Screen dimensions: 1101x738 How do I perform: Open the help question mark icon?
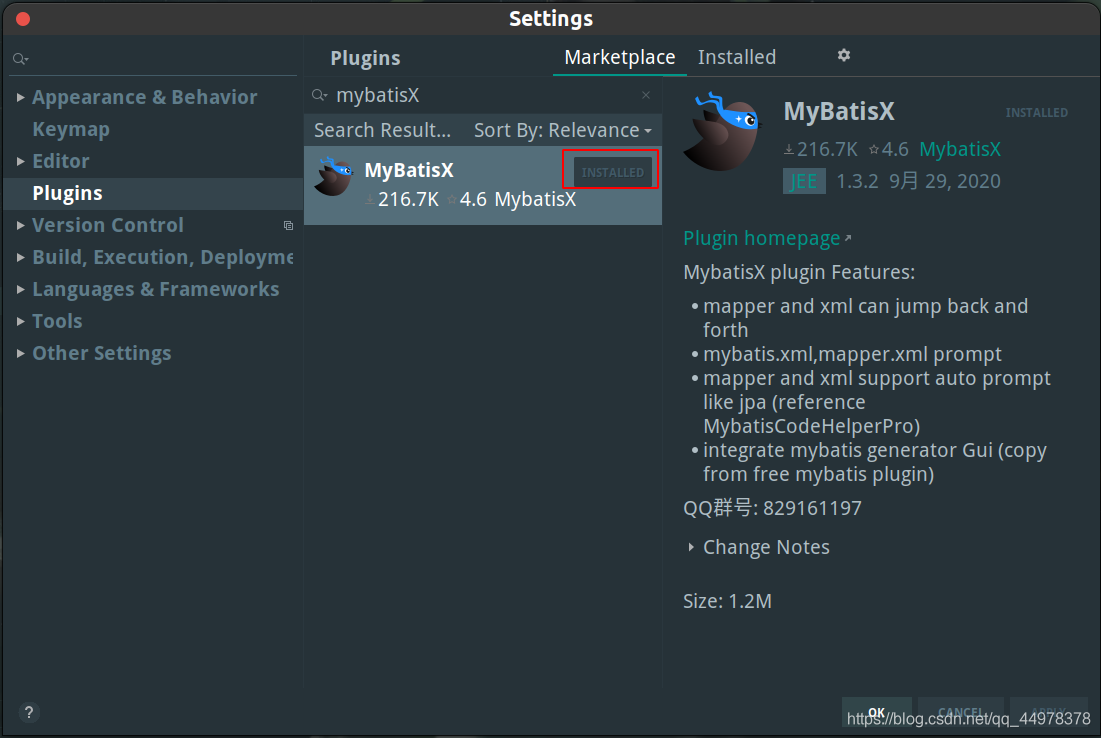click(x=29, y=713)
